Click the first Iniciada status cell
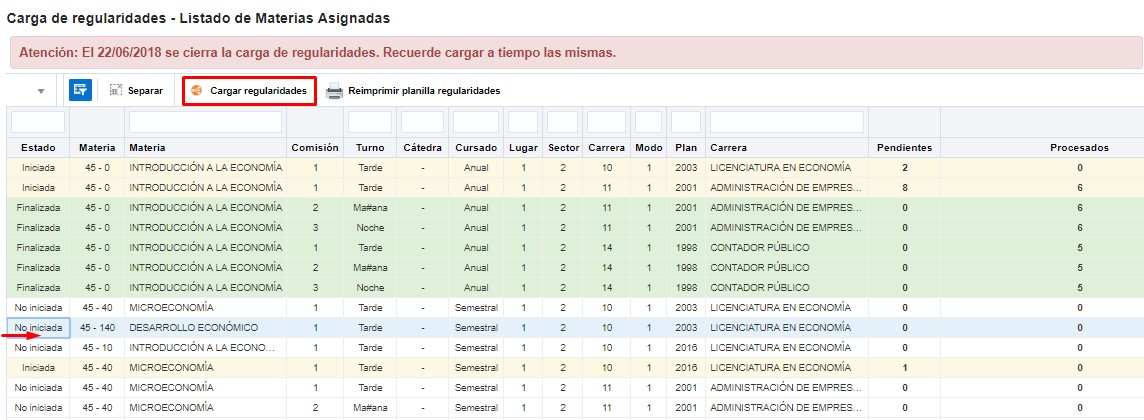The width and height of the screenshot is (1144, 420). pyautogui.click(x=38, y=167)
